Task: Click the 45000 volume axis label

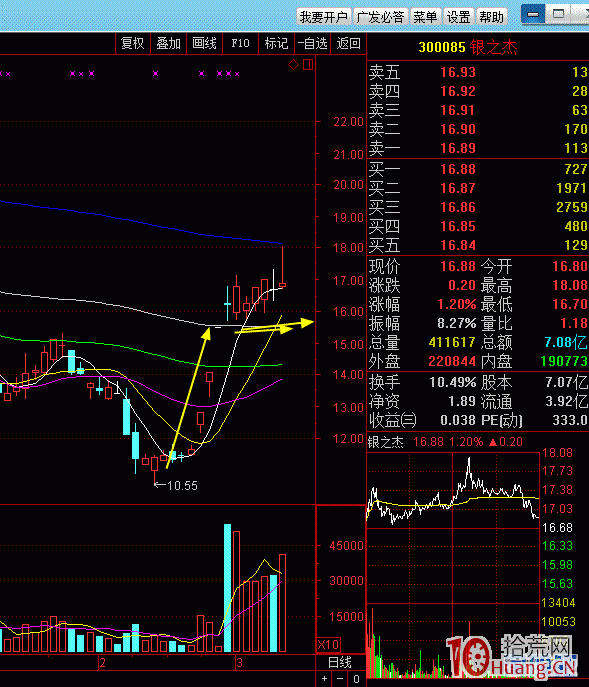Action: coord(346,546)
